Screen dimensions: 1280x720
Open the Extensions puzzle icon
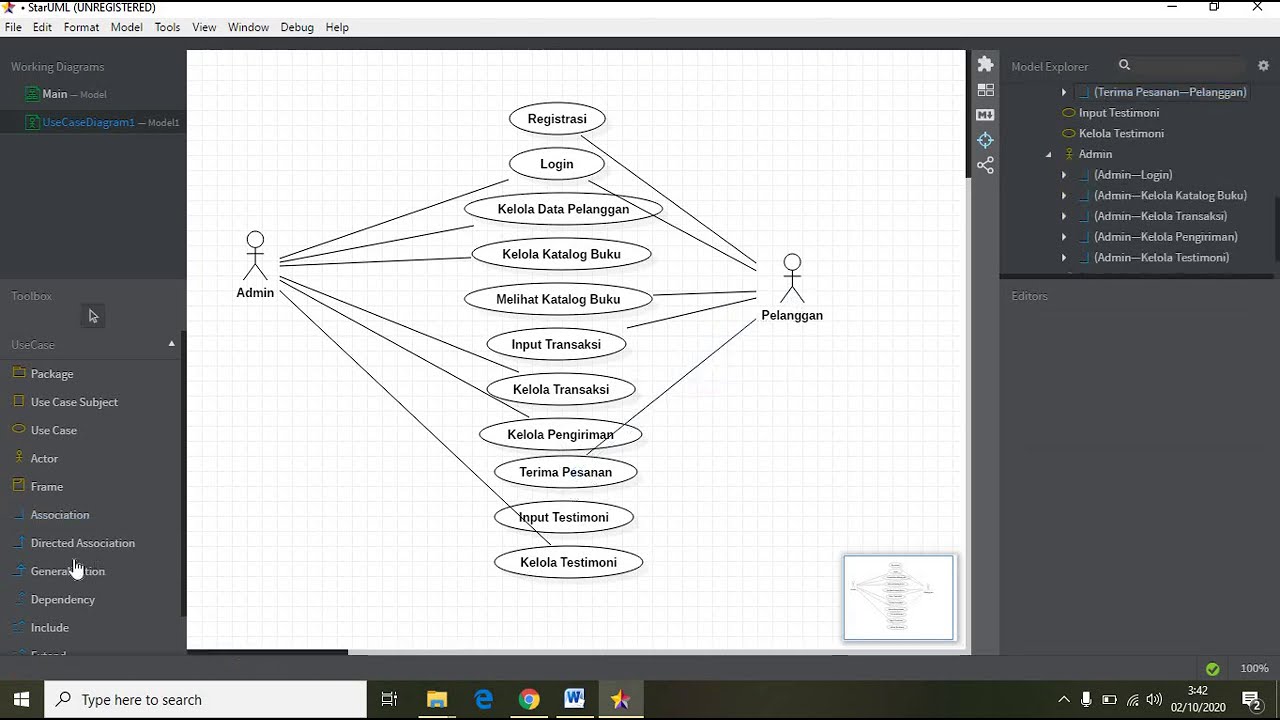(985, 64)
